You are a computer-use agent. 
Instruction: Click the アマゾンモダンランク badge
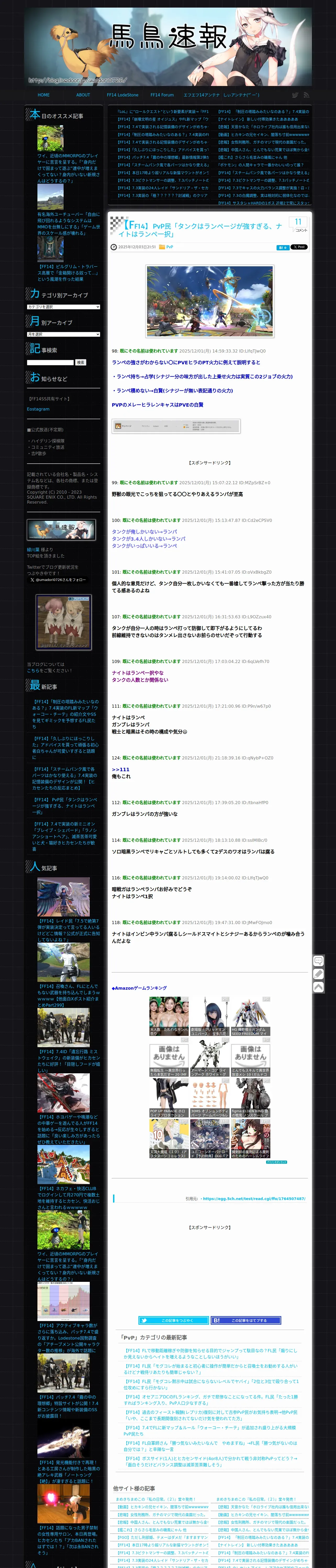pos(276,1162)
